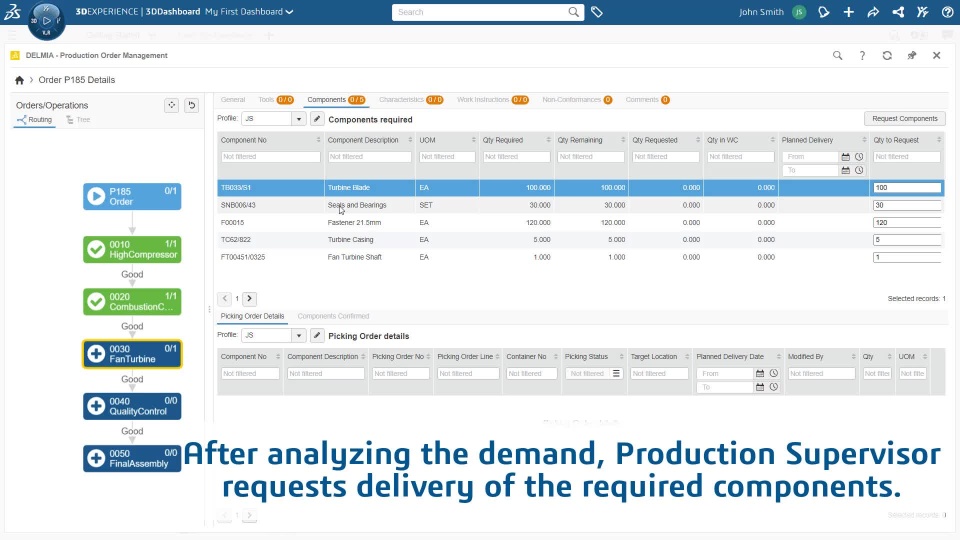Edit Picking Order details profile with pencil
Screen dimensions: 960x540
[317, 336]
